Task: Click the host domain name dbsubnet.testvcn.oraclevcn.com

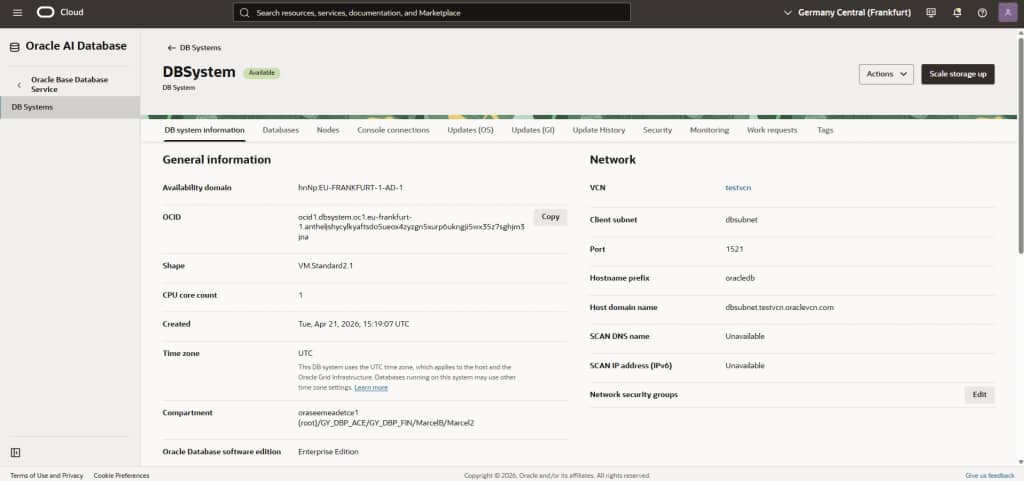Action: [x=779, y=307]
